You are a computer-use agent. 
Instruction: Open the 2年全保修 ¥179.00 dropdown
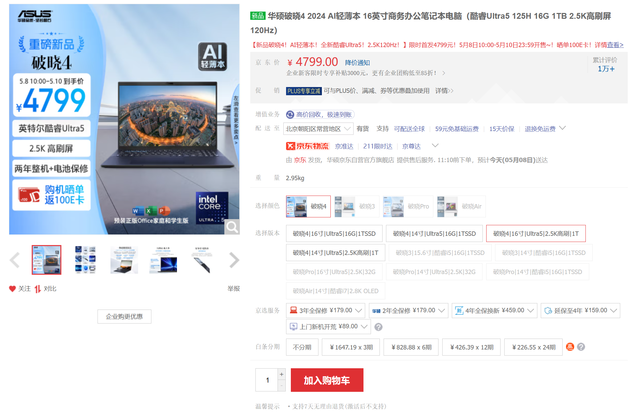[409, 310]
